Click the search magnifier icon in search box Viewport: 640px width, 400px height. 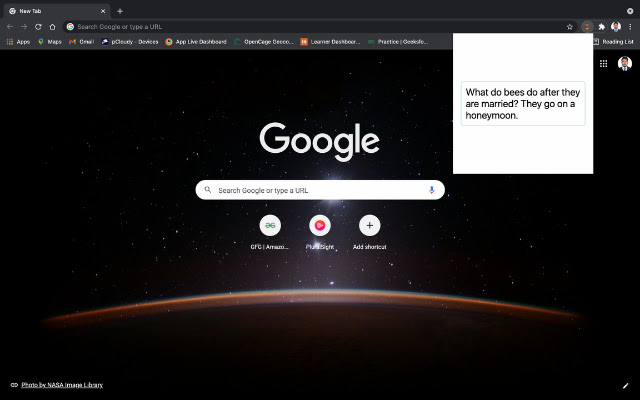(x=208, y=190)
